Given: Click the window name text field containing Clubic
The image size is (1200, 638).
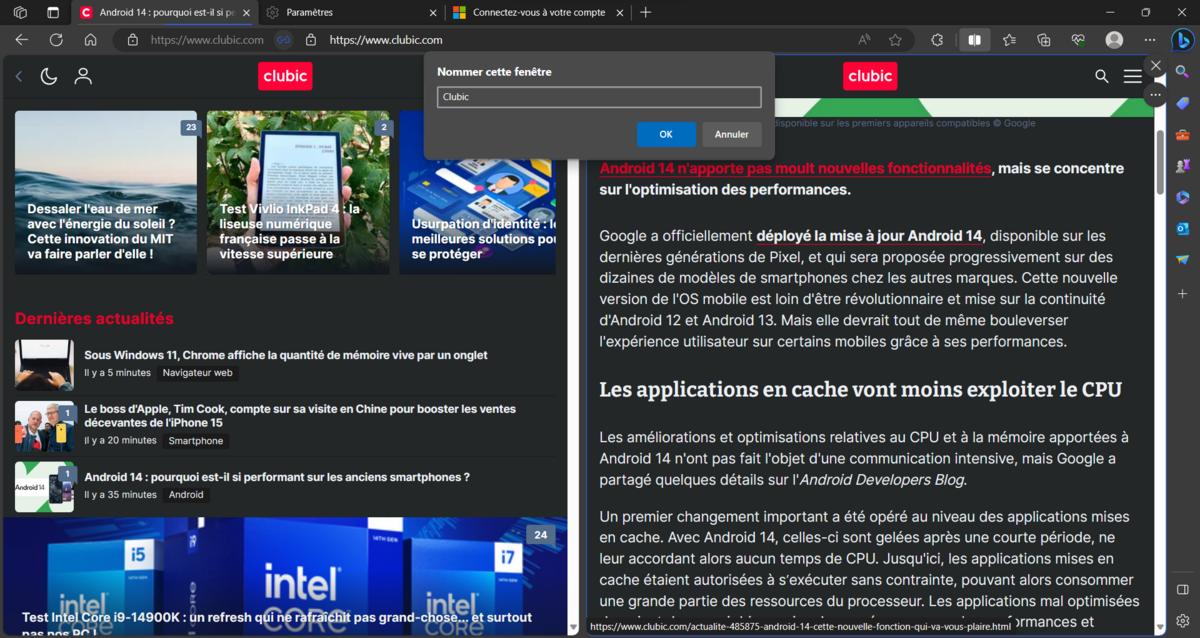Looking at the screenshot, I should (x=599, y=97).
